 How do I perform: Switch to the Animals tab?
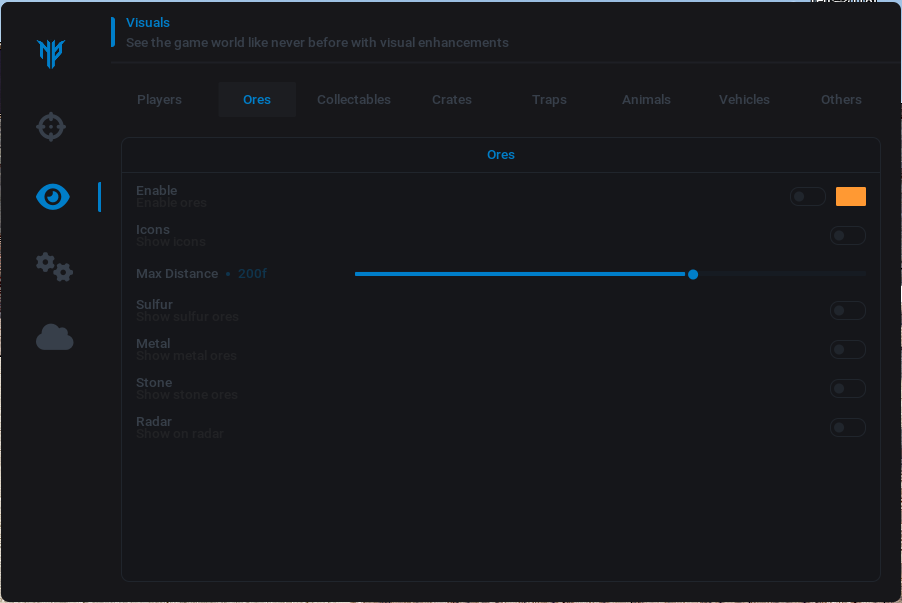646,100
